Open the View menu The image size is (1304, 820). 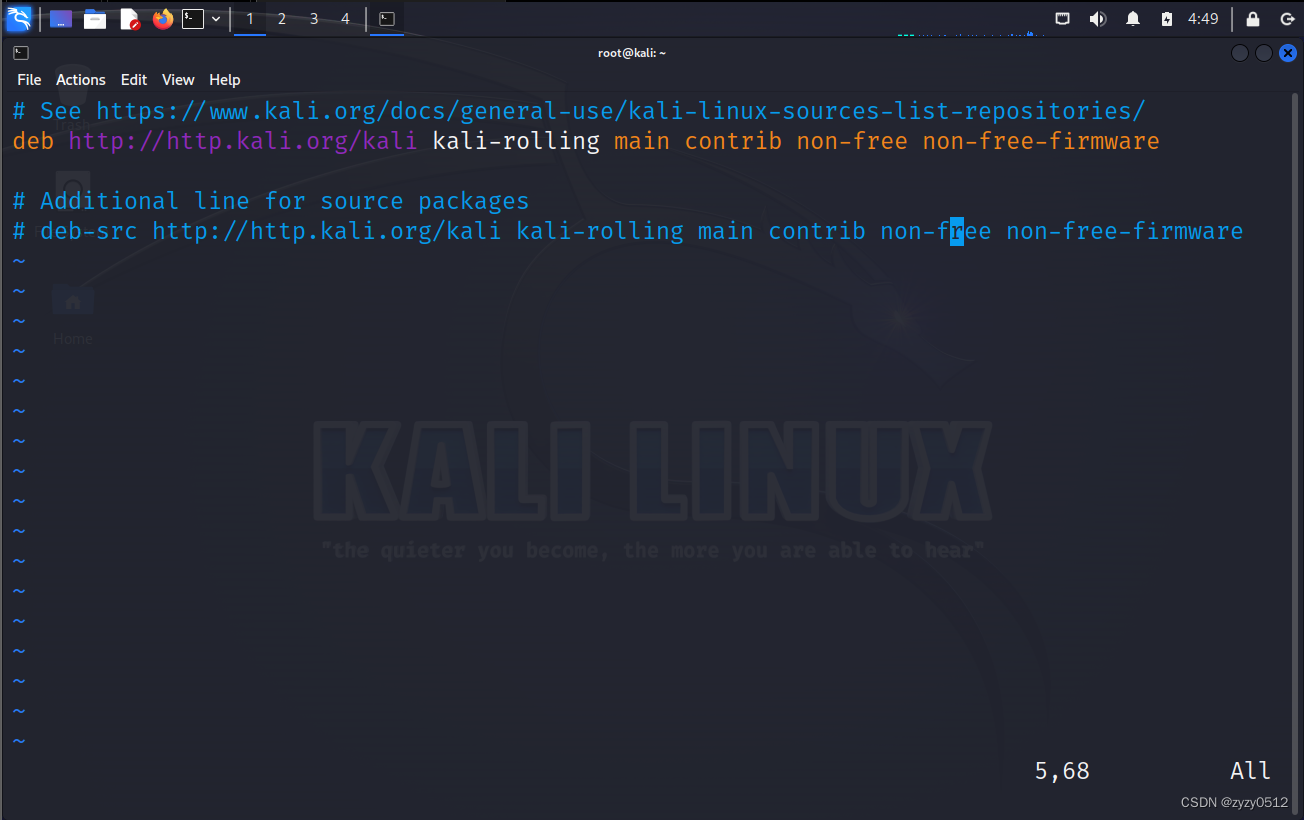[178, 80]
